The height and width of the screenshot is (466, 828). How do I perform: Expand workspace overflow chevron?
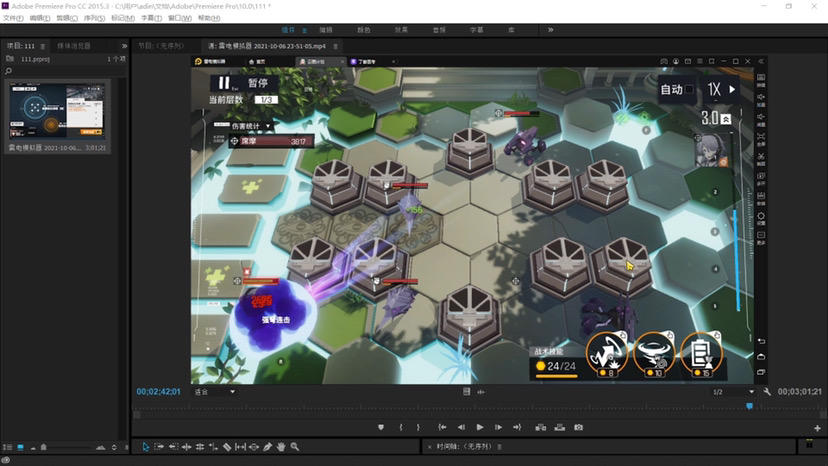(x=550, y=30)
